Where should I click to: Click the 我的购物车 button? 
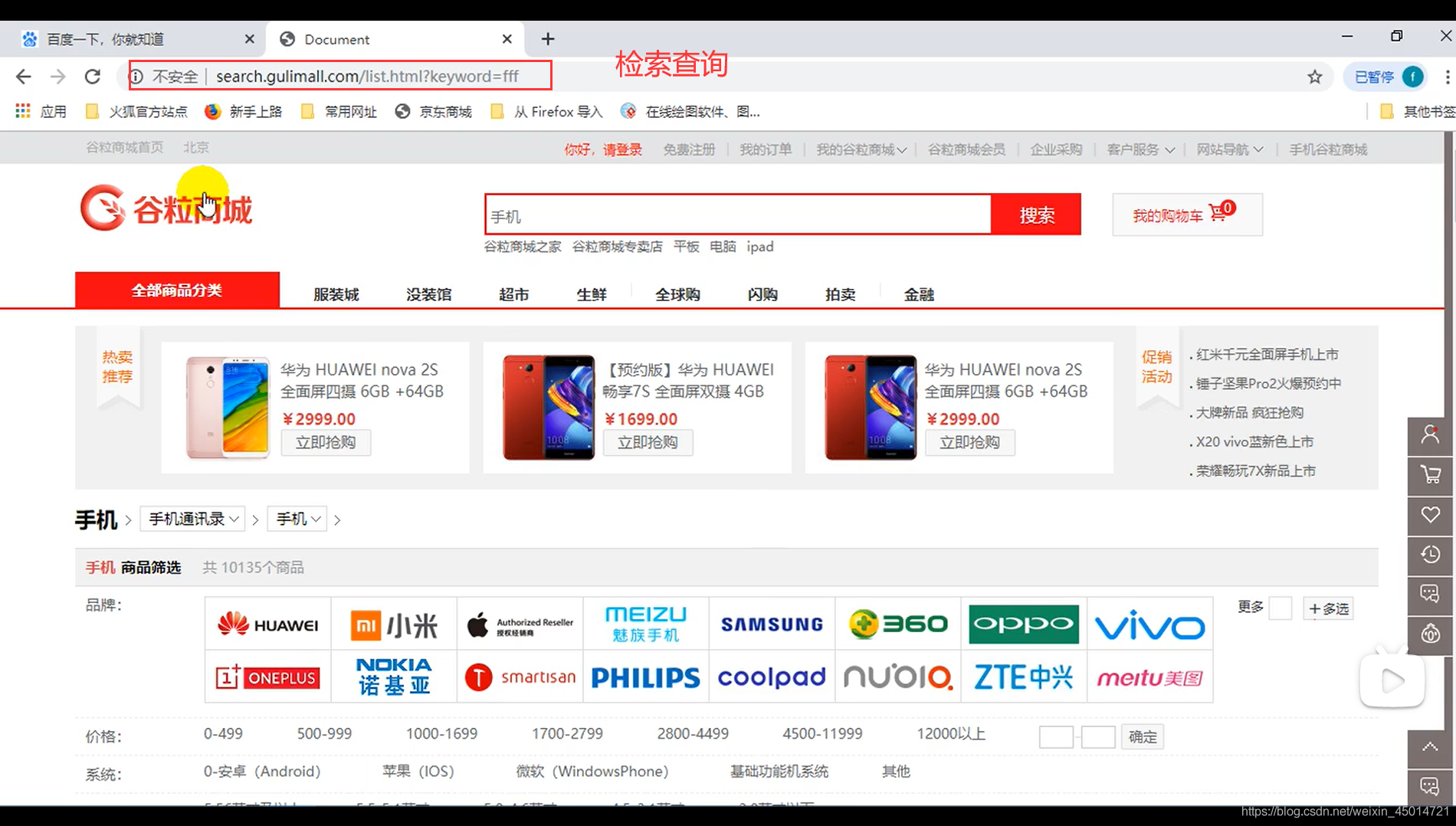pyautogui.click(x=1187, y=215)
